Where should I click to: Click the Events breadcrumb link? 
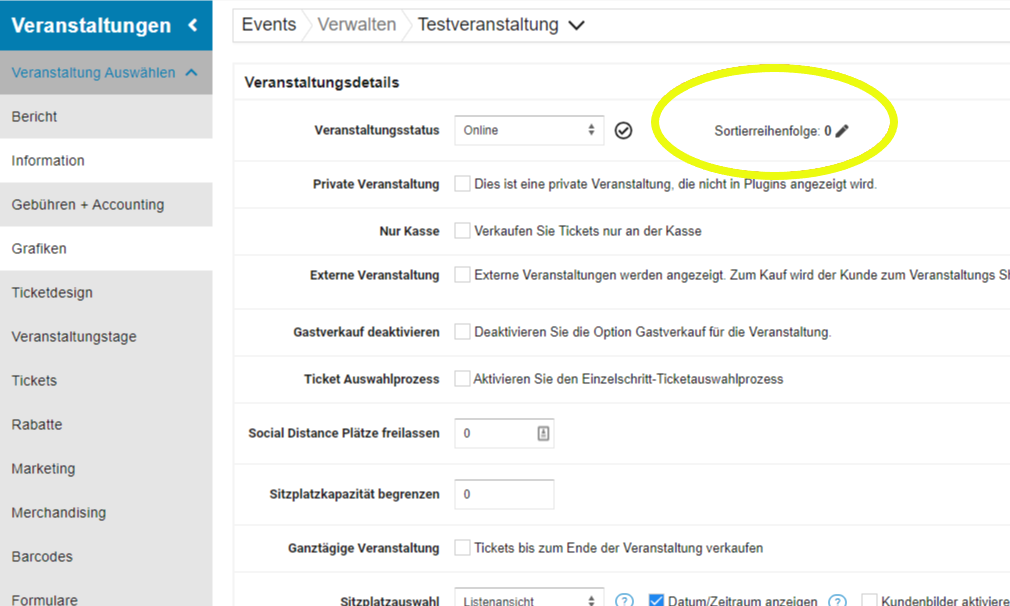pos(268,25)
